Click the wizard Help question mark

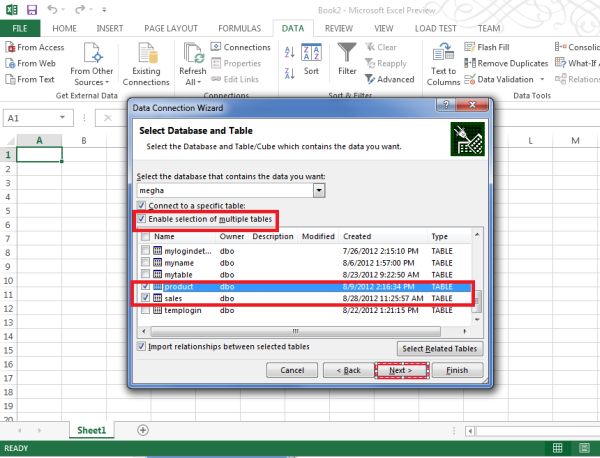pyautogui.click(x=446, y=104)
